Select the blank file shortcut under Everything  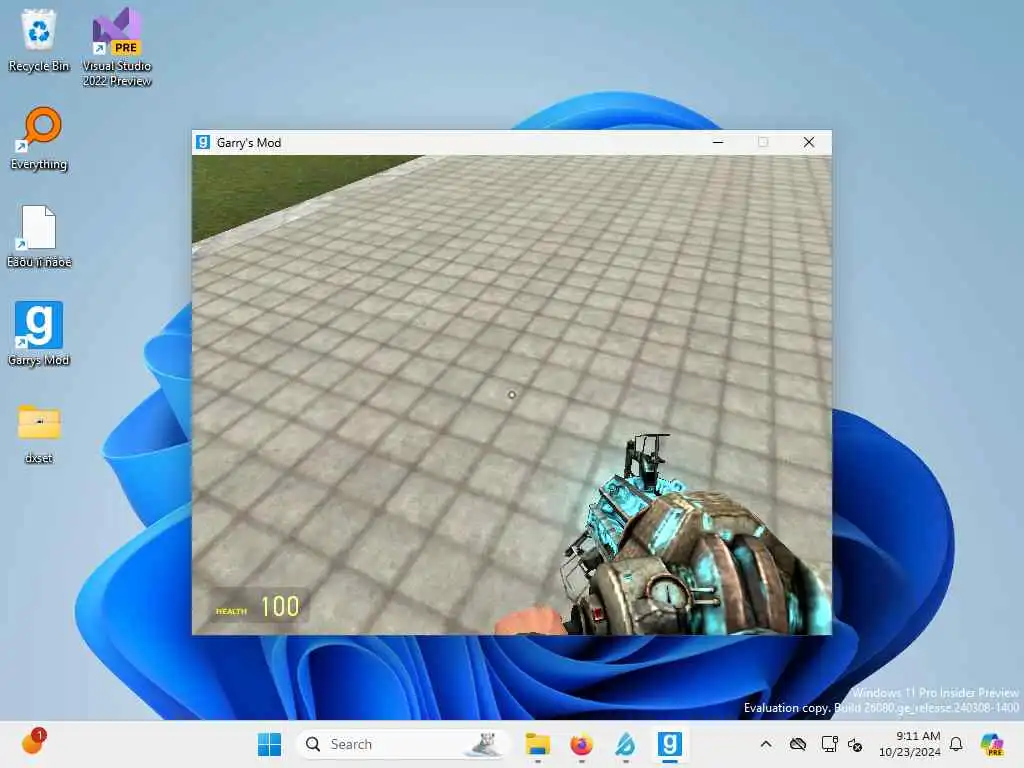[39, 236]
